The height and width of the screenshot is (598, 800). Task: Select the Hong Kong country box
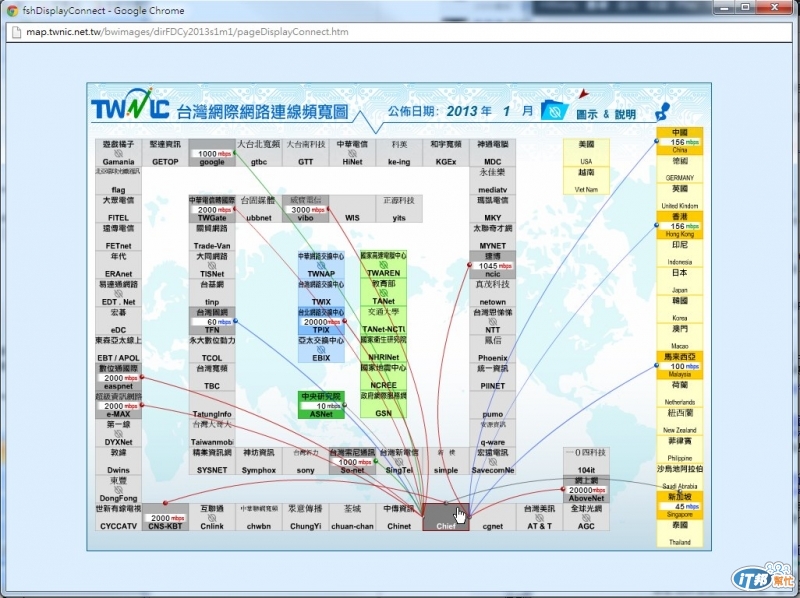click(x=680, y=225)
